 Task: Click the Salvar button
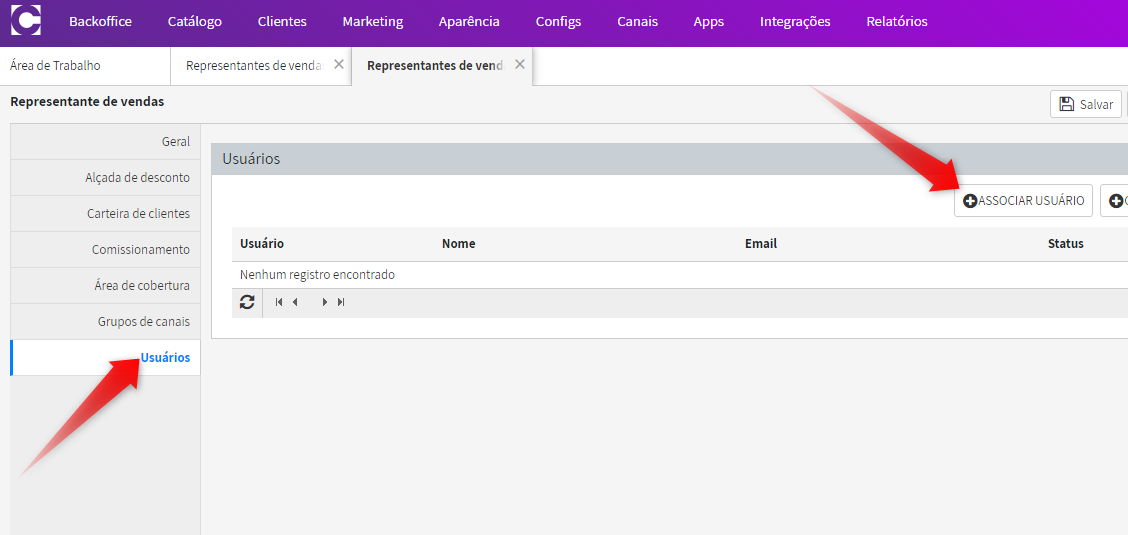pyautogui.click(x=1086, y=104)
